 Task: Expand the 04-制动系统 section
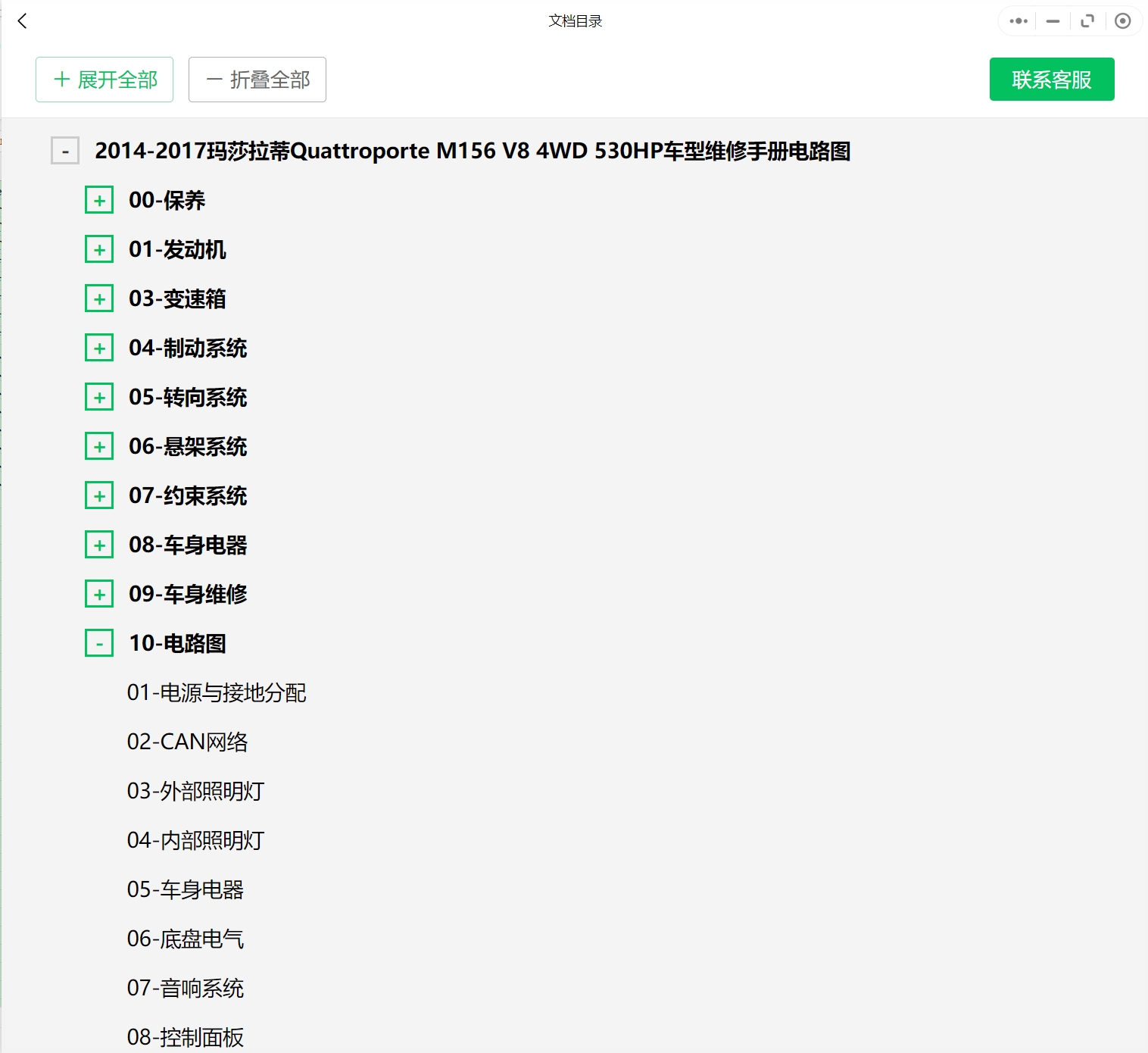(99, 348)
